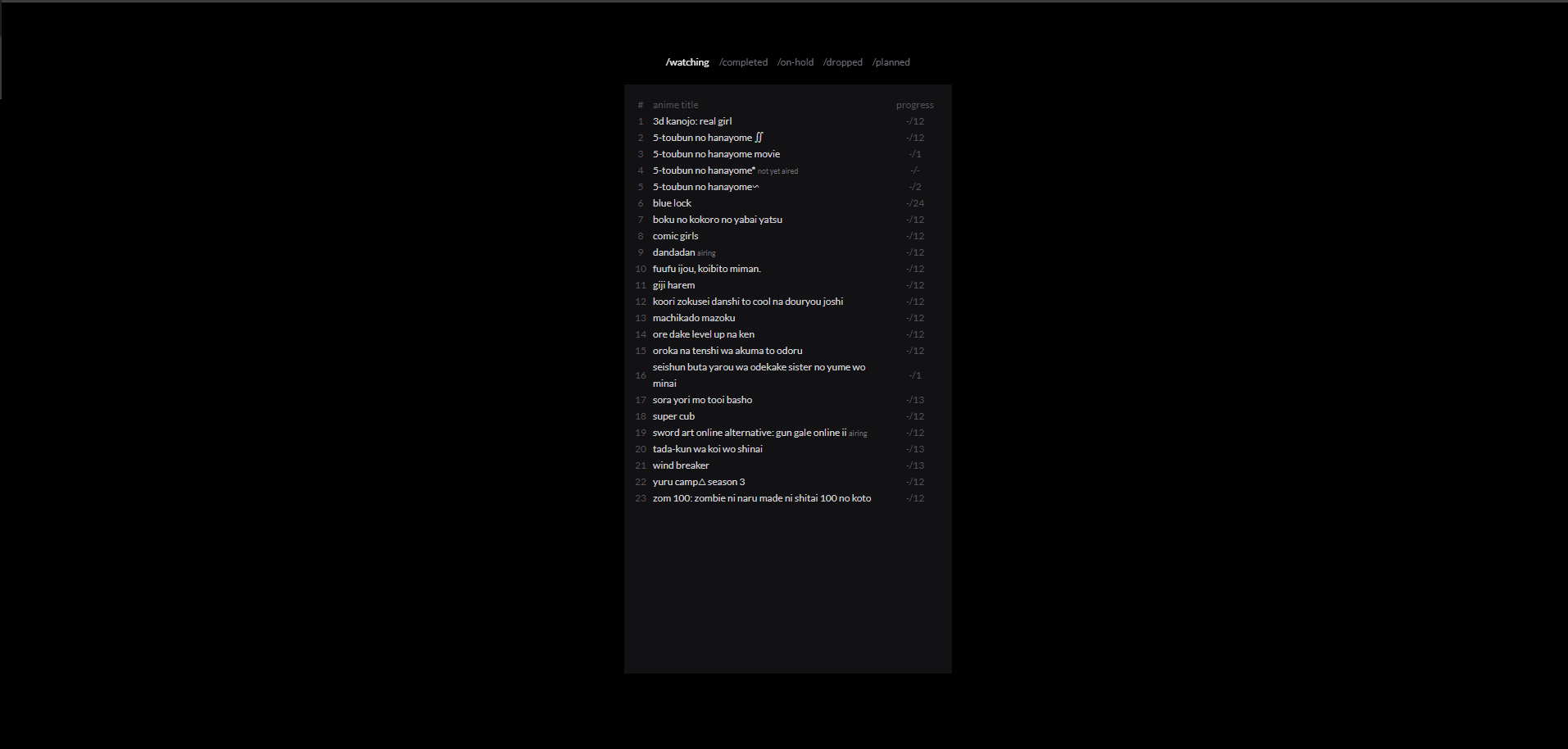This screenshot has height=749, width=1568.
Task: Open super cub entry
Action: pyautogui.click(x=673, y=416)
